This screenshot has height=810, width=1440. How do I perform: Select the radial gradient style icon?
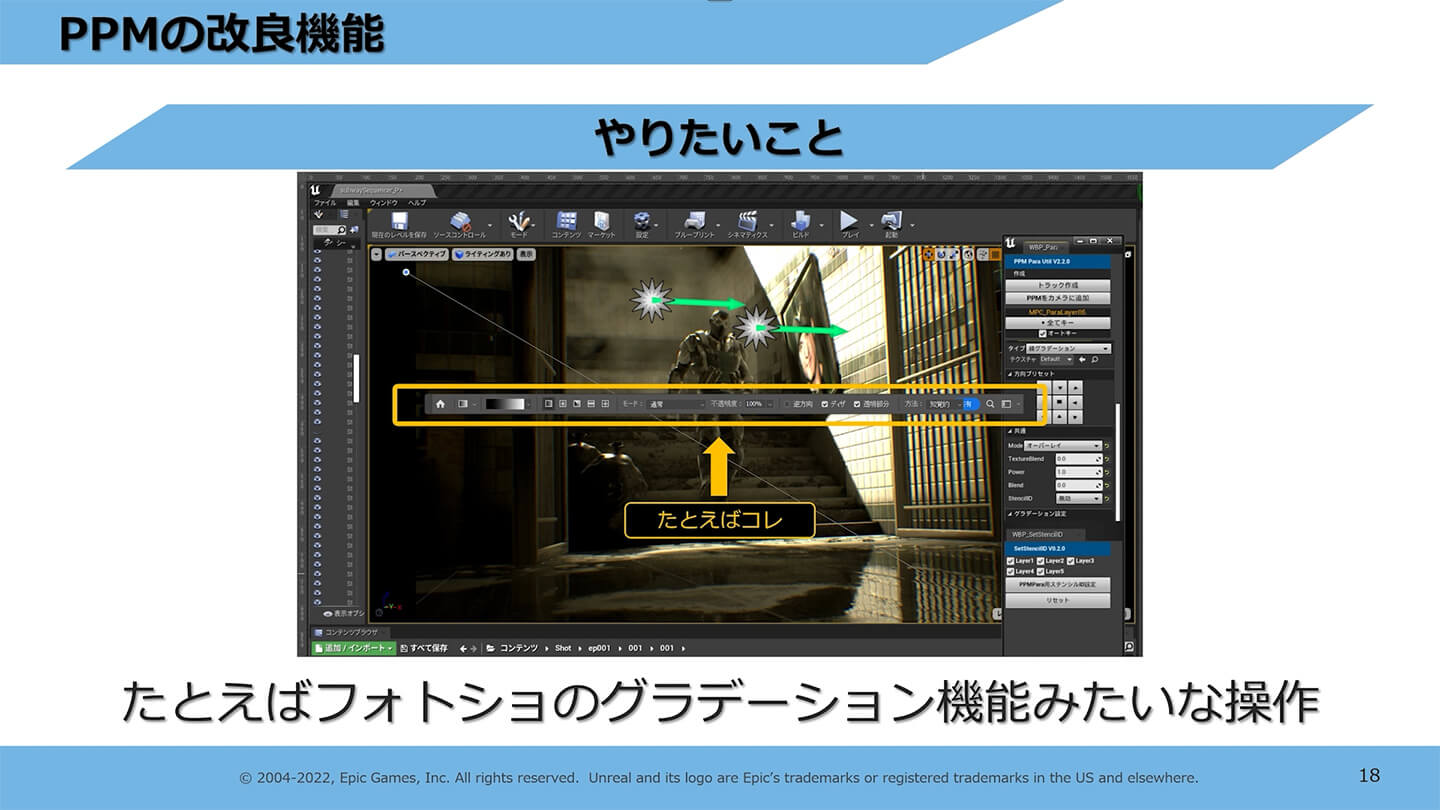562,404
